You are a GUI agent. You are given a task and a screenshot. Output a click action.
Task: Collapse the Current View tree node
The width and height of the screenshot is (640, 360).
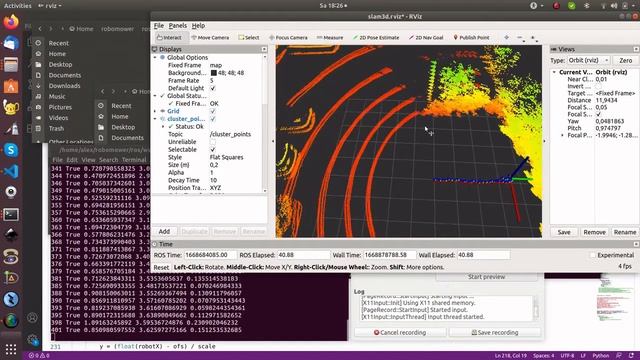[554, 72]
